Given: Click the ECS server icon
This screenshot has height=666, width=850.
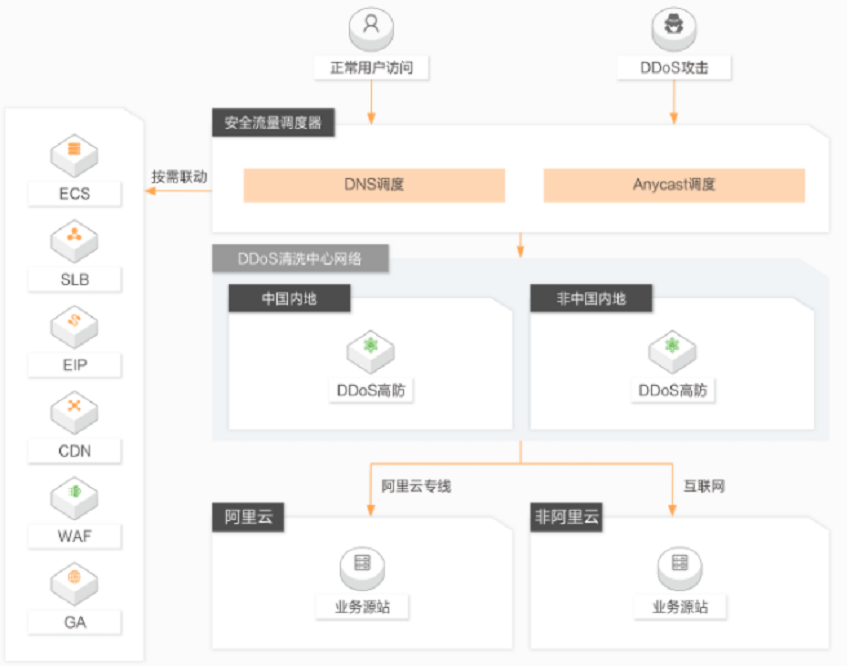Looking at the screenshot, I should click(74, 155).
